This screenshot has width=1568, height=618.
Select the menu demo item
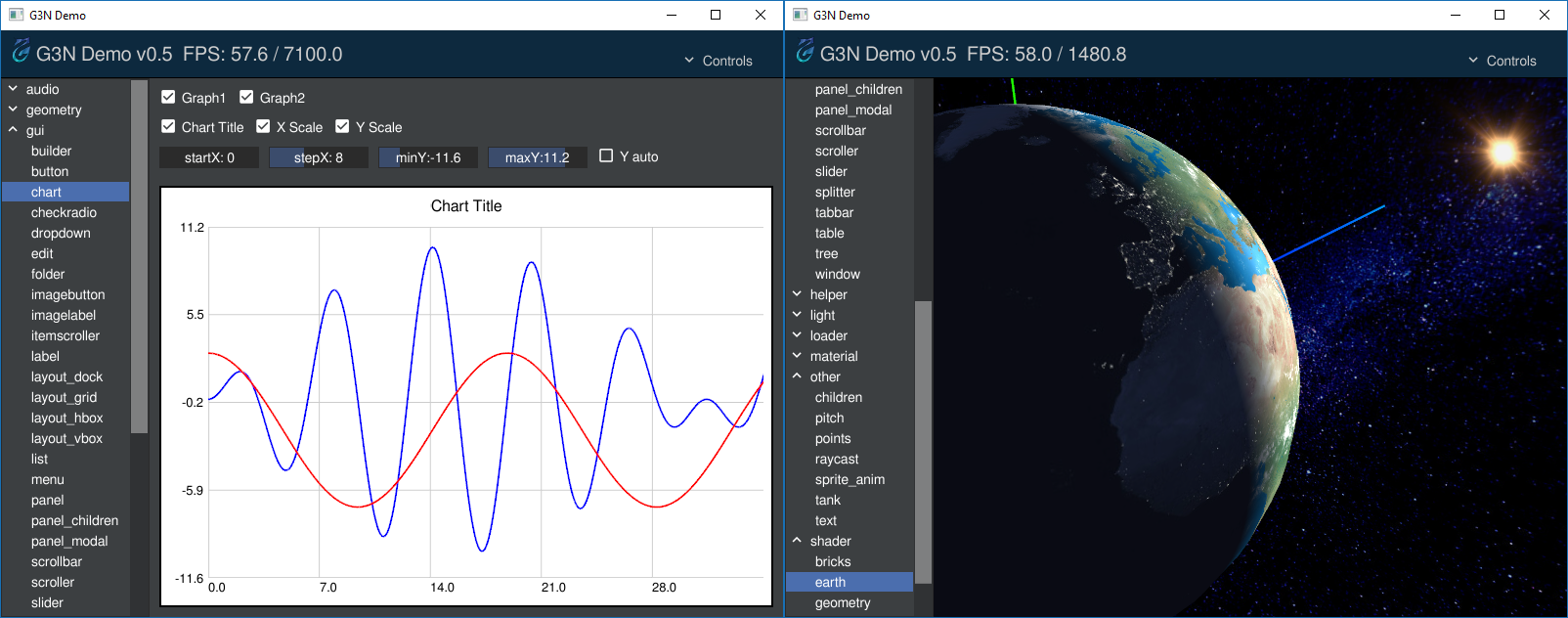[65, 479]
